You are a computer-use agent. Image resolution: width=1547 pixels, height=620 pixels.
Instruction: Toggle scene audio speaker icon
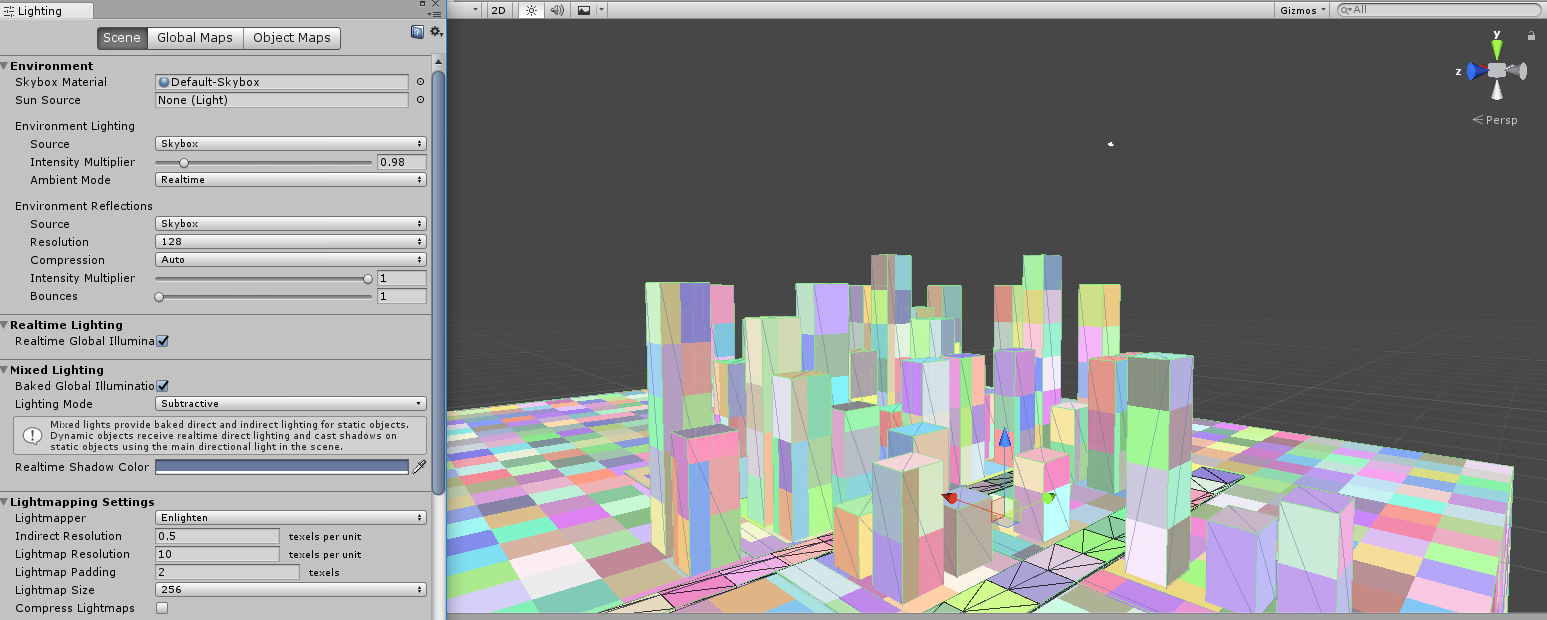557,10
